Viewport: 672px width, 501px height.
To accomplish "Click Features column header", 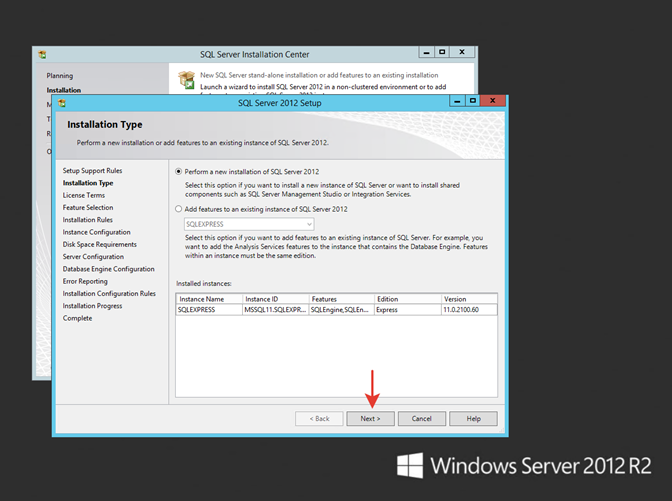I will coord(342,299).
